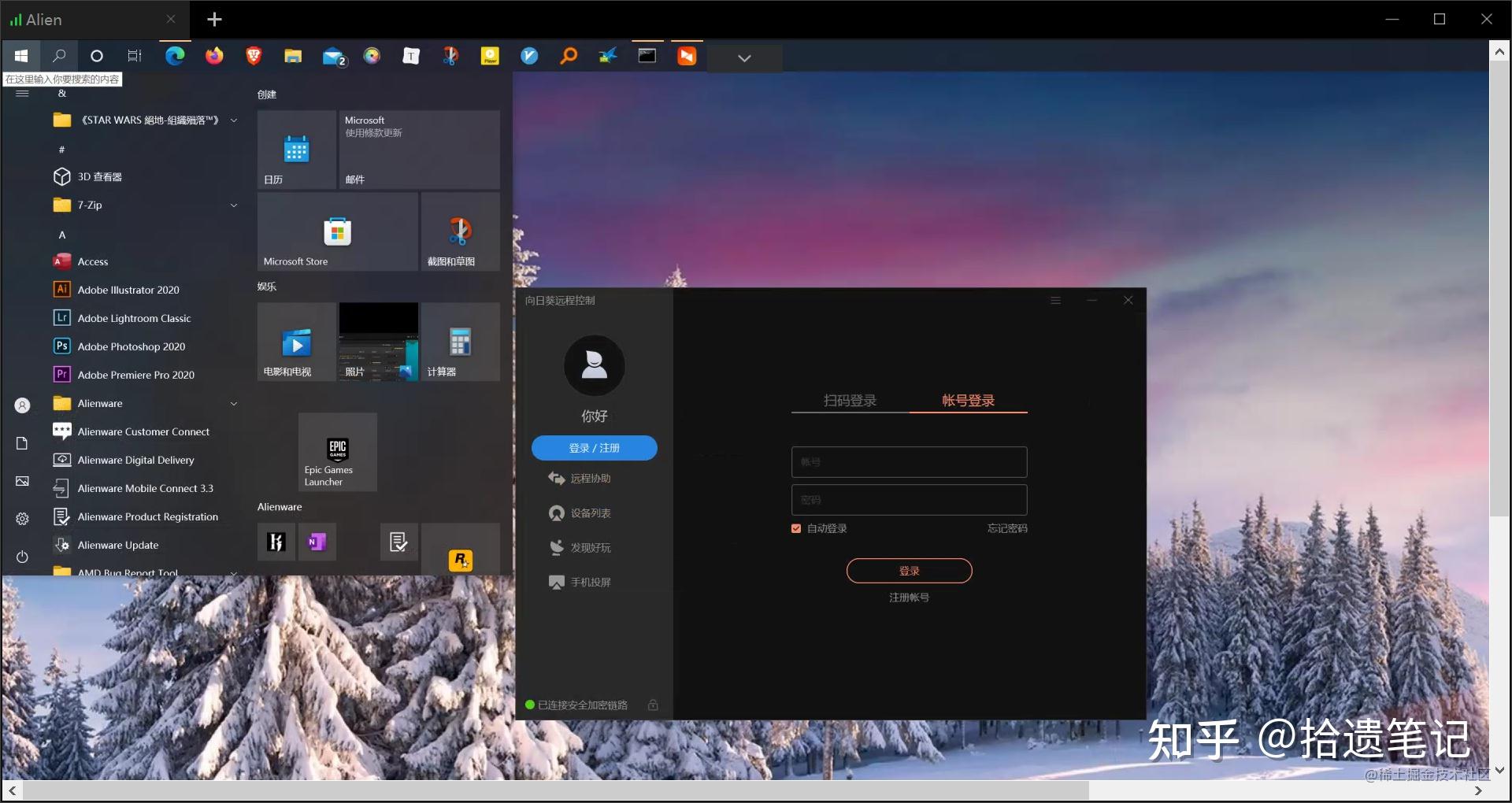Toggle the auto login (自动登录) checkbox
Image resolution: width=1512 pixels, height=803 pixels.
point(796,529)
